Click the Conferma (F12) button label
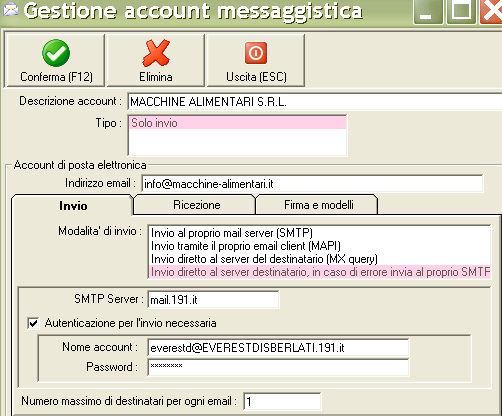Screen dimensions: 502x416 coord(56,77)
